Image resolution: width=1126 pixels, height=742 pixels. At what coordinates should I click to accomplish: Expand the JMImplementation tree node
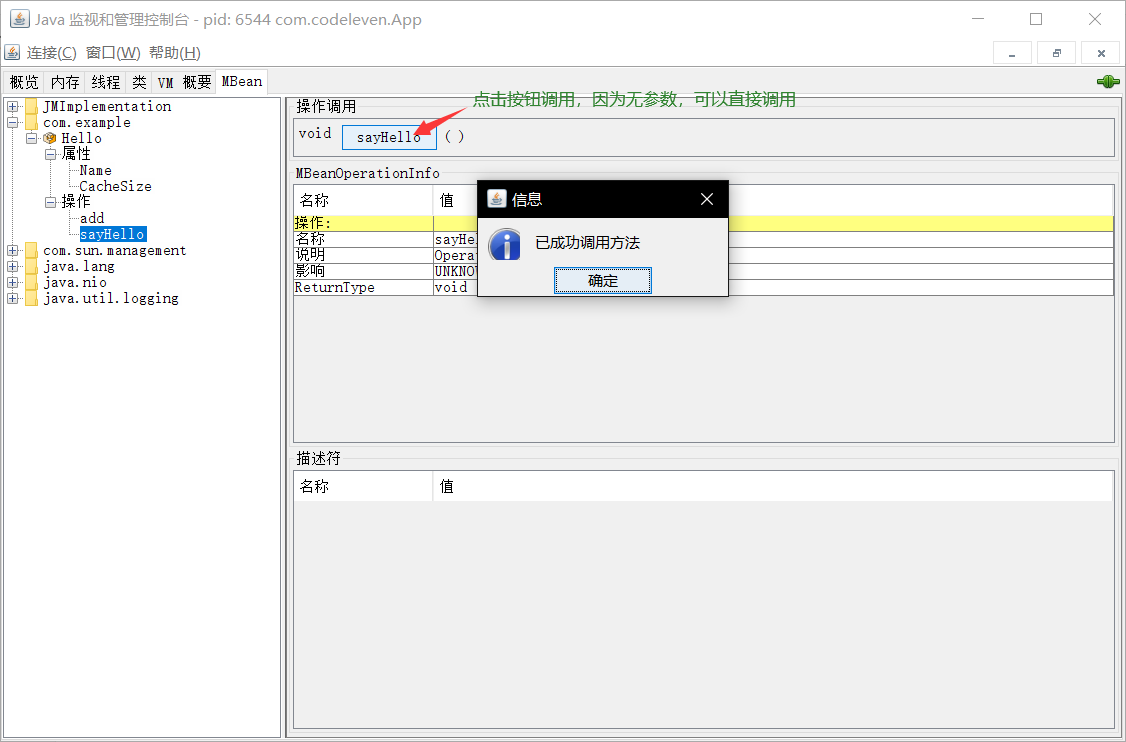coord(12,106)
